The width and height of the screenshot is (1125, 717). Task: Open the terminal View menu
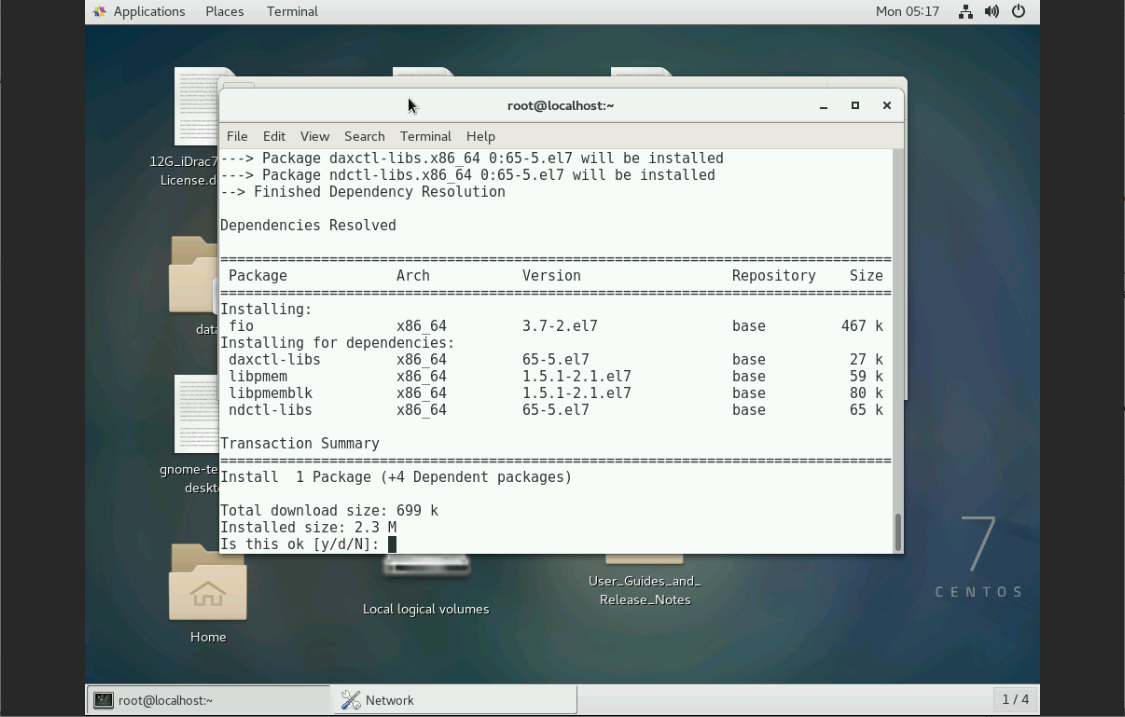(314, 136)
